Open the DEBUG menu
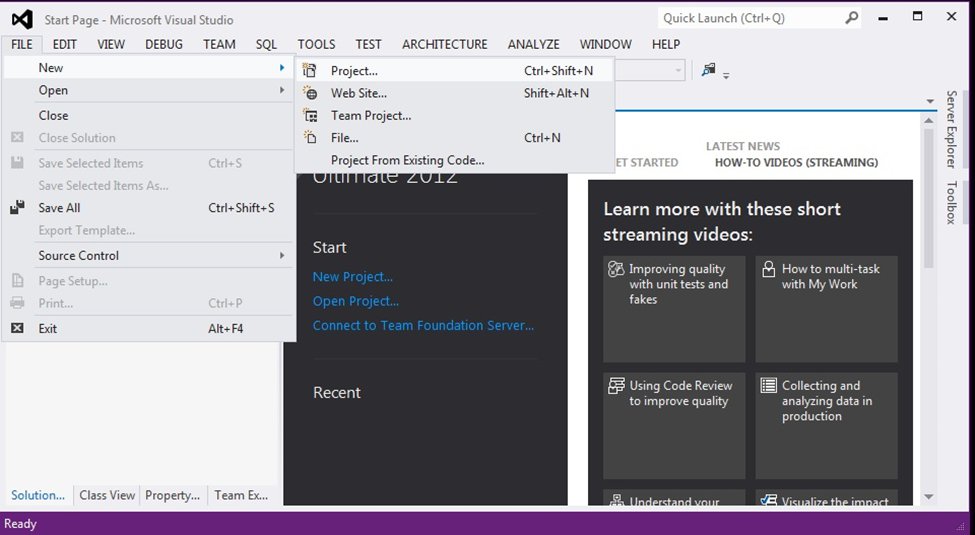The height and width of the screenshot is (535, 975). tap(164, 44)
